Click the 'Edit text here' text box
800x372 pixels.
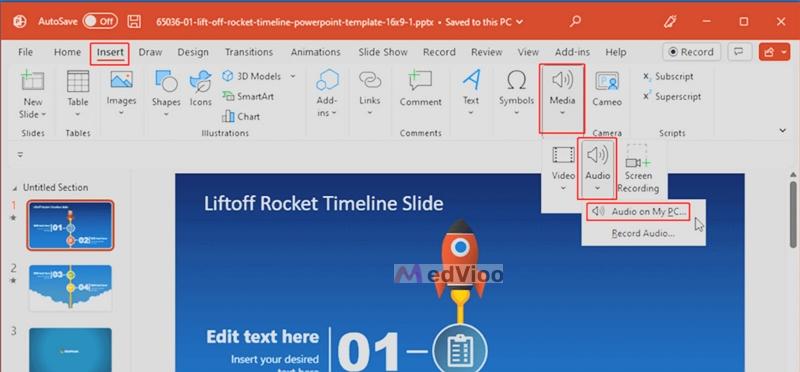262,337
